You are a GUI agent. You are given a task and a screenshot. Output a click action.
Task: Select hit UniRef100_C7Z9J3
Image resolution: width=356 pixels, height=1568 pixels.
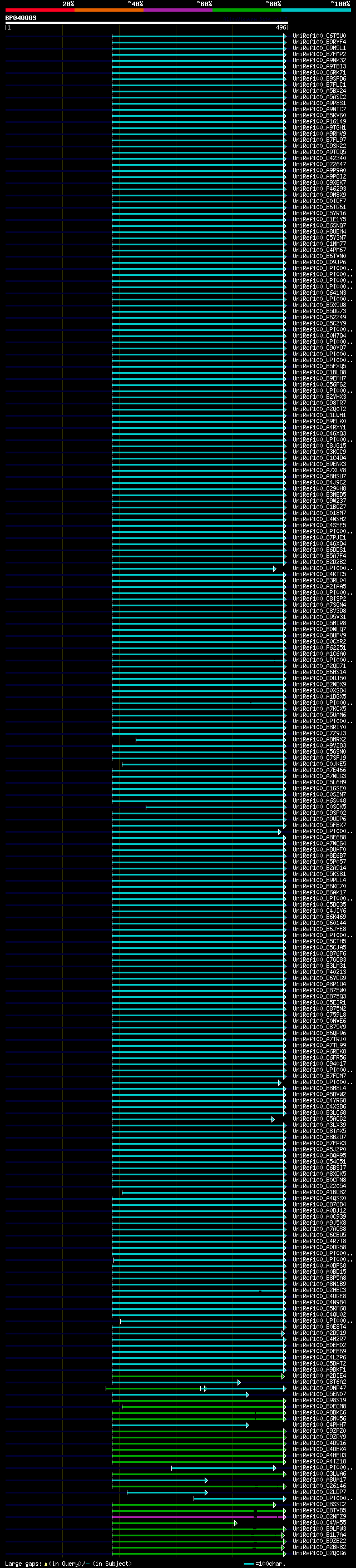[x=319, y=734]
